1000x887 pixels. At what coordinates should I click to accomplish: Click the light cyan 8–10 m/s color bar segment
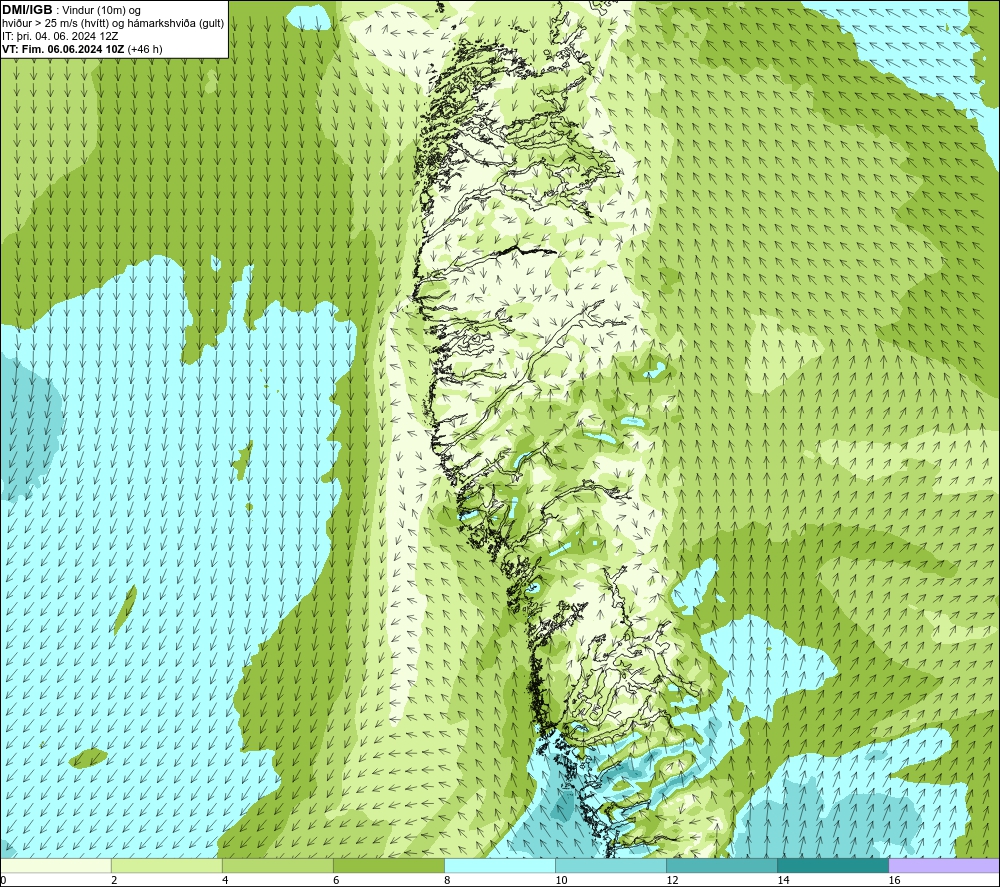pos(499,866)
